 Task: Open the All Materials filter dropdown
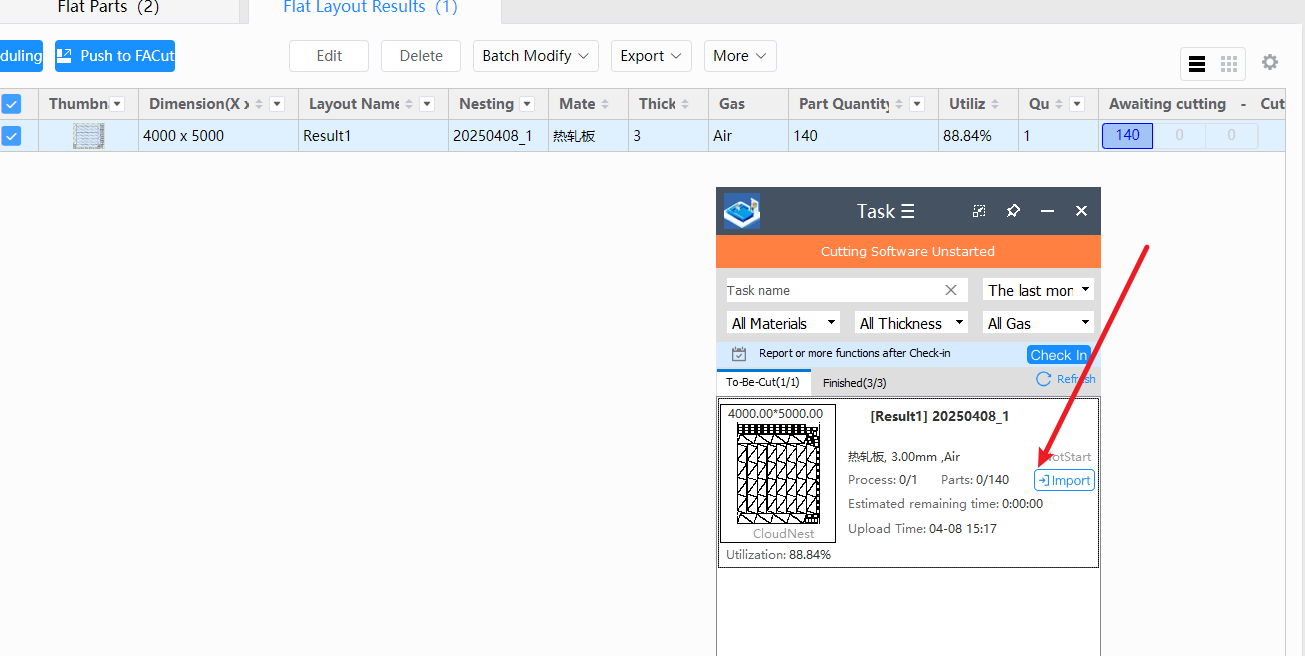pos(784,323)
